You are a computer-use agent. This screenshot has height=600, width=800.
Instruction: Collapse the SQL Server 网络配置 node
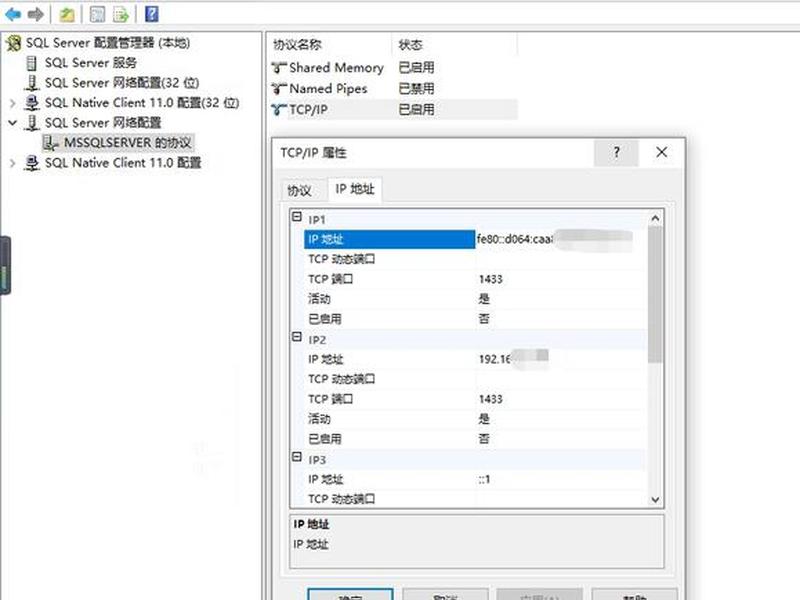click(x=13, y=123)
